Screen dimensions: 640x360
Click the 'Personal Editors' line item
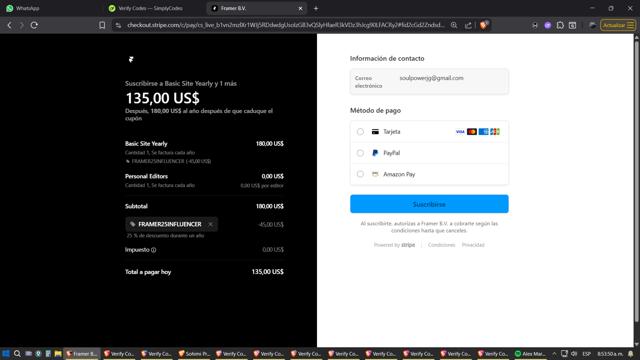[147, 176]
